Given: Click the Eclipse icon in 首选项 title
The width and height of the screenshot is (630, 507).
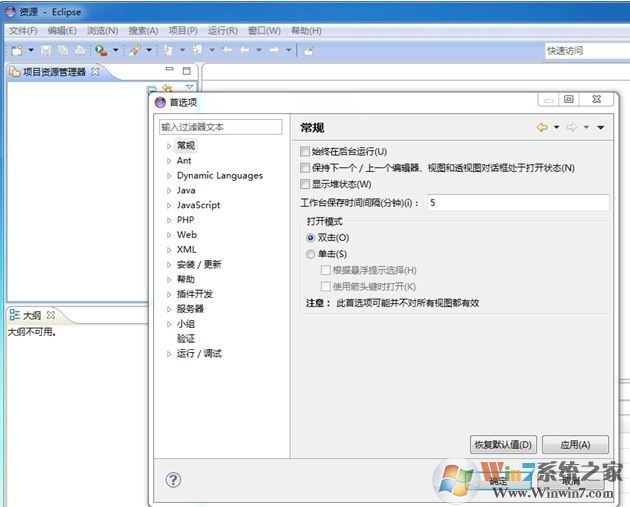Looking at the screenshot, I should [x=160, y=102].
